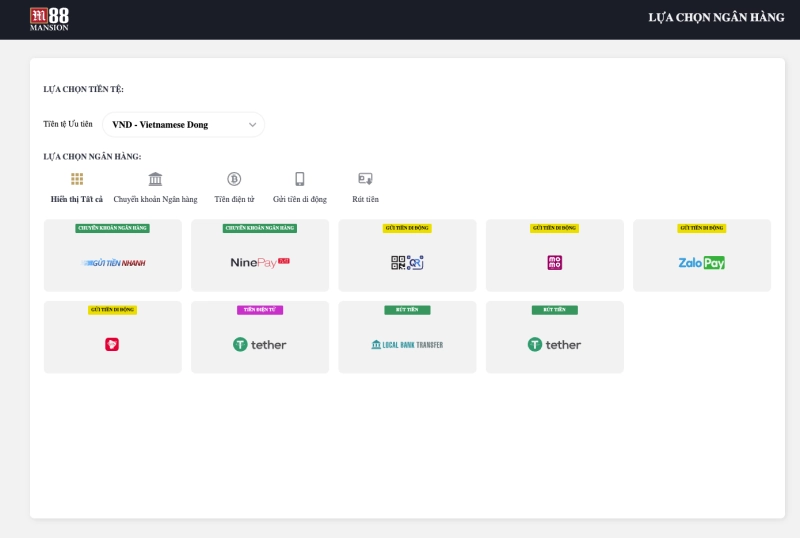The width and height of the screenshot is (800, 538).
Task: Select the QR code payment option
Action: (x=407, y=255)
